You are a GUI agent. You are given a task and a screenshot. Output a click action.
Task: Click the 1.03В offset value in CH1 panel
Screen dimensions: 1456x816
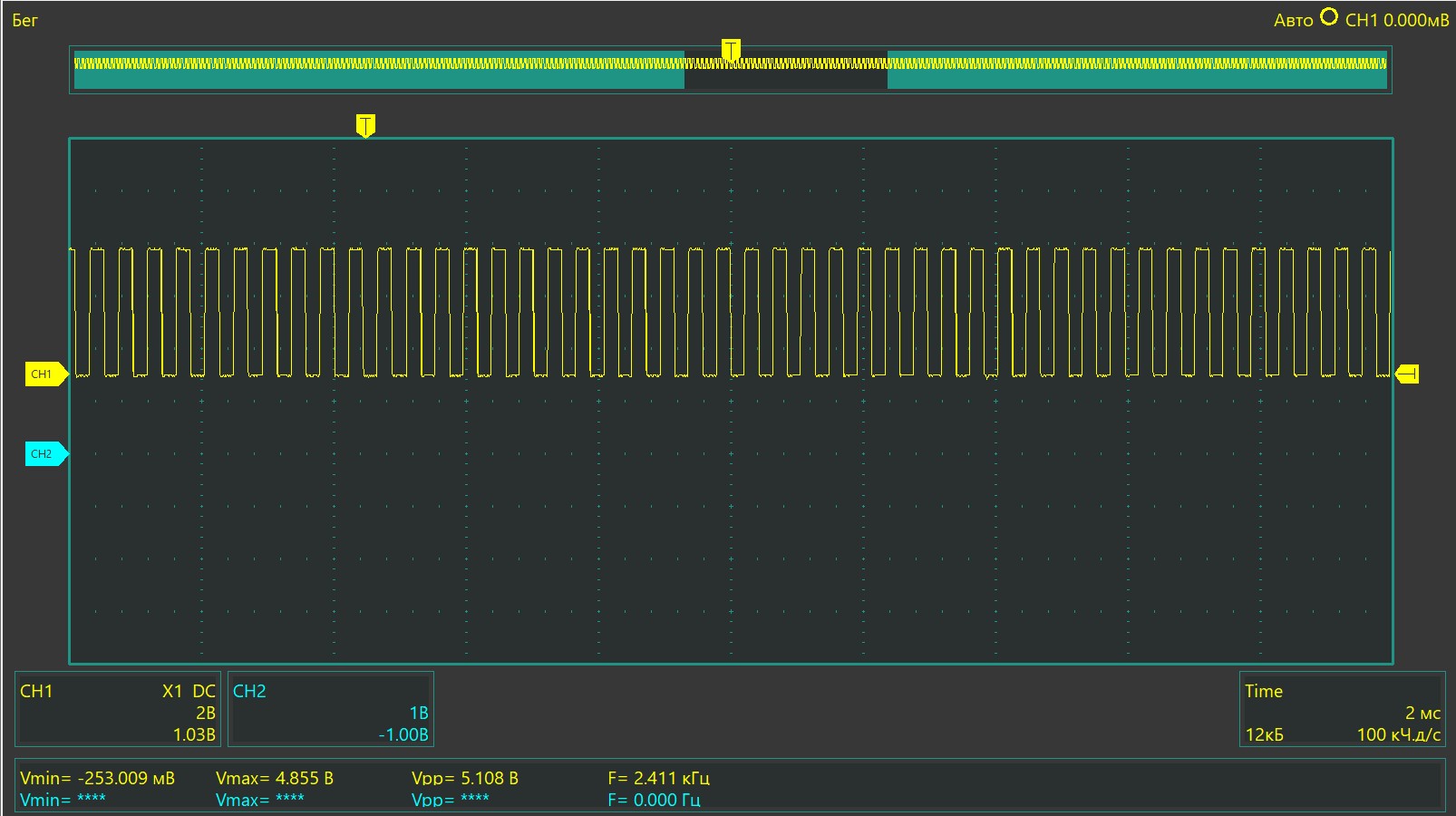194,734
